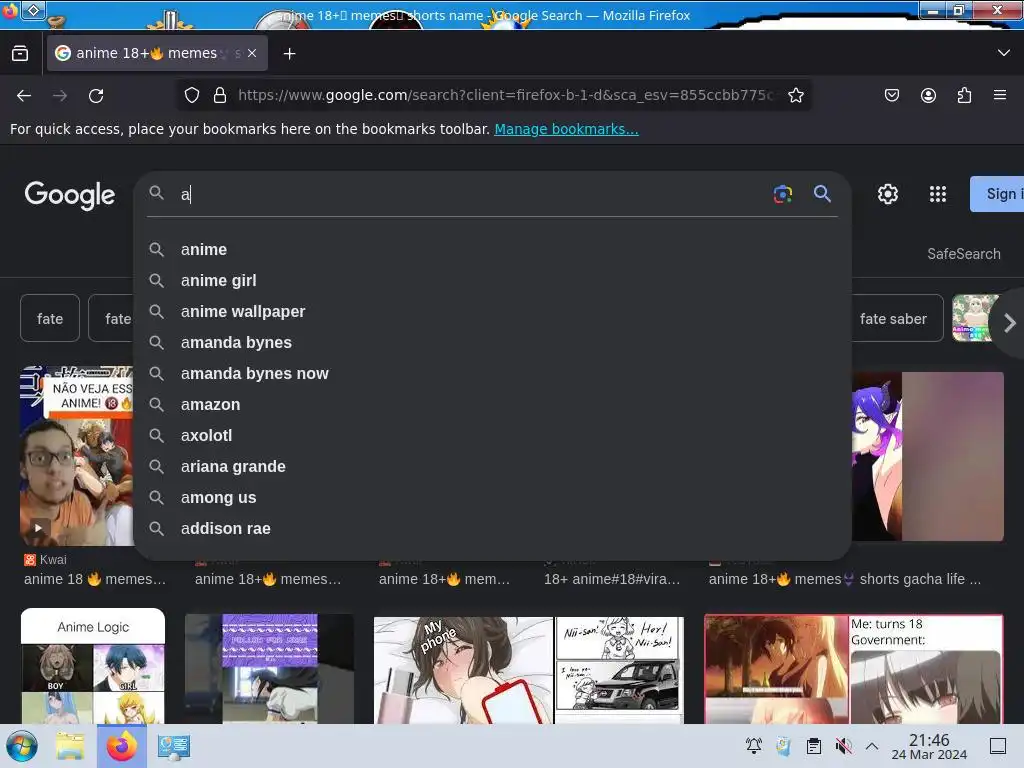1024x768 pixels.
Task: Open the Kwai video thumbnail
Action: point(76,456)
